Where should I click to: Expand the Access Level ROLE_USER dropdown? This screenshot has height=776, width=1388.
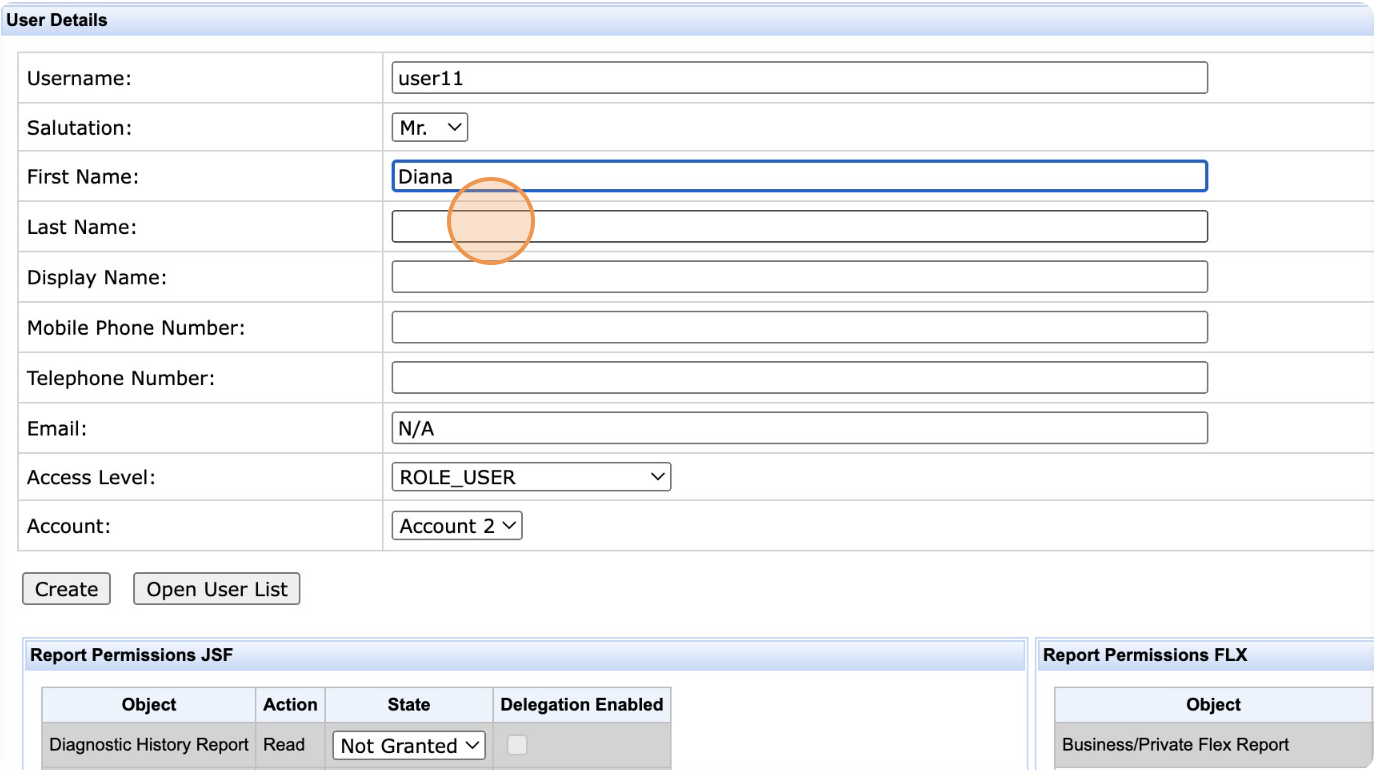[x=531, y=478]
